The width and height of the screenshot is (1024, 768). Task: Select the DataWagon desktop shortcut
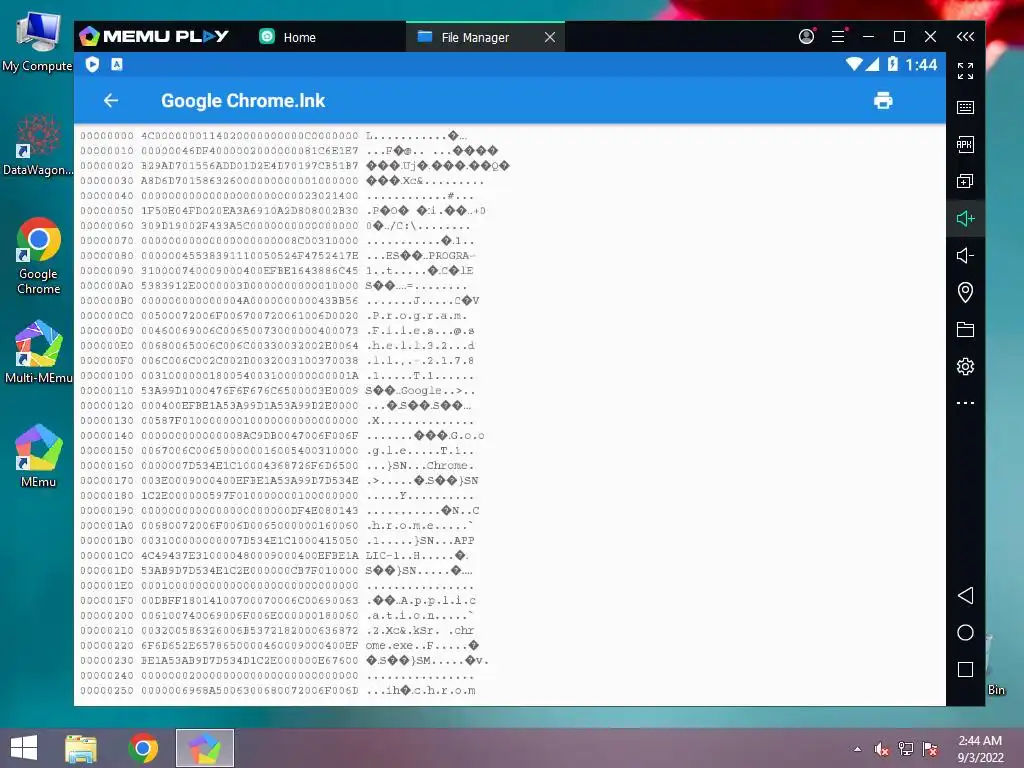point(38,145)
